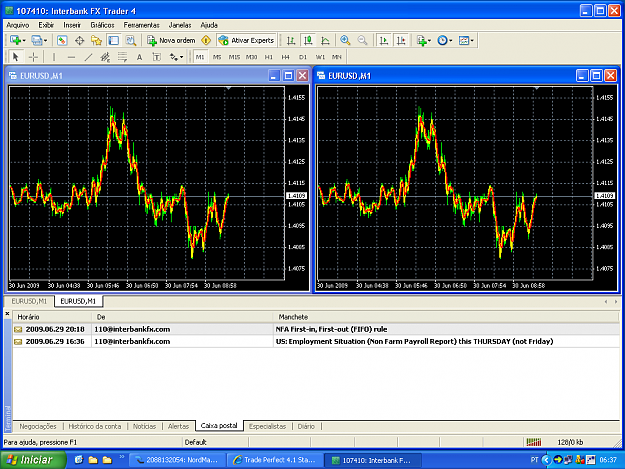Select the equidistant channel tool
Image resolution: width=625 pixels, height=469 pixels.
coord(105,57)
